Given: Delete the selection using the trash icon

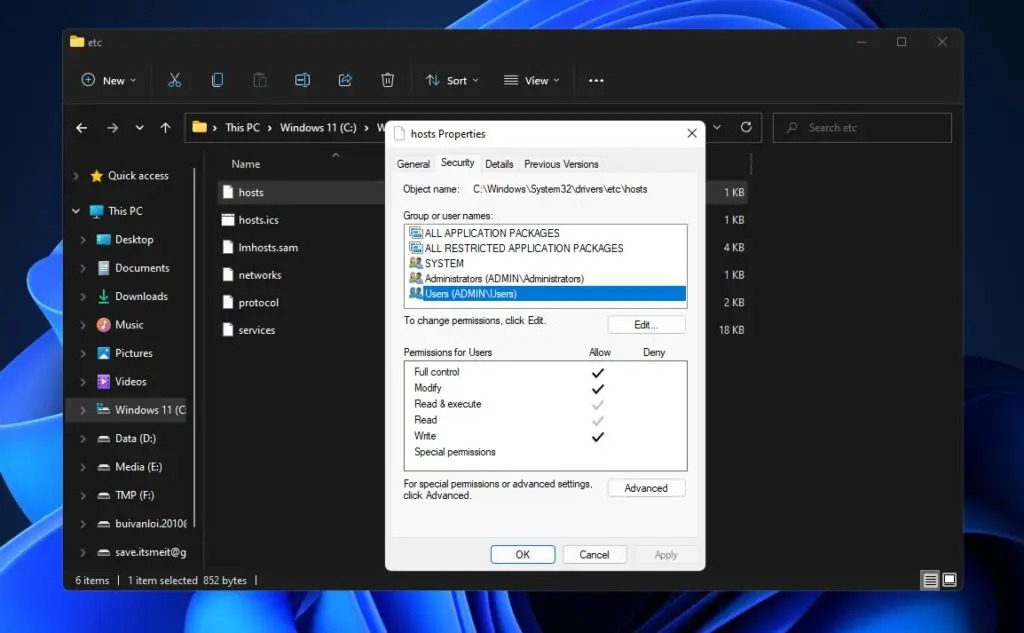Looking at the screenshot, I should coord(388,80).
